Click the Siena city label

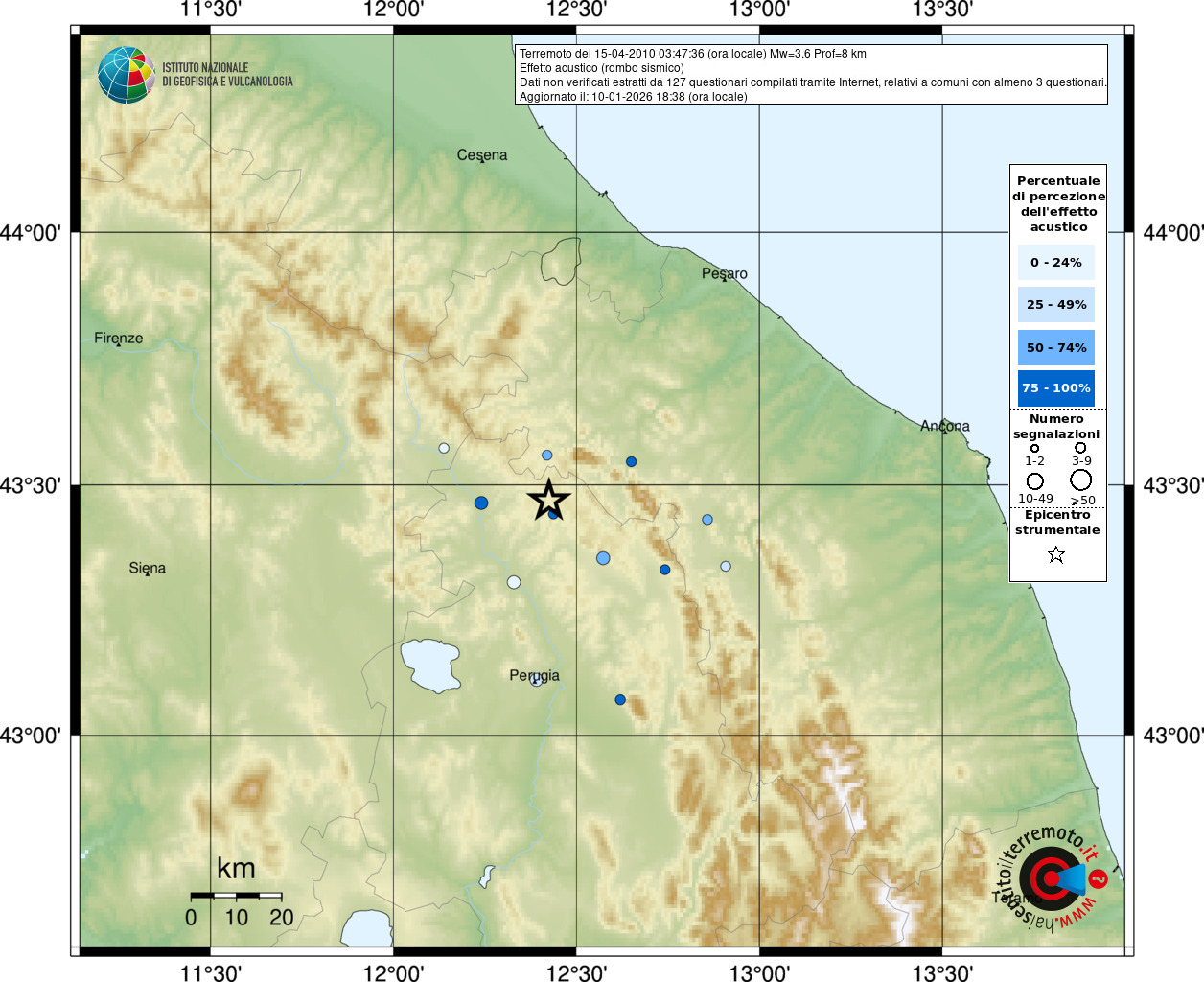148,569
